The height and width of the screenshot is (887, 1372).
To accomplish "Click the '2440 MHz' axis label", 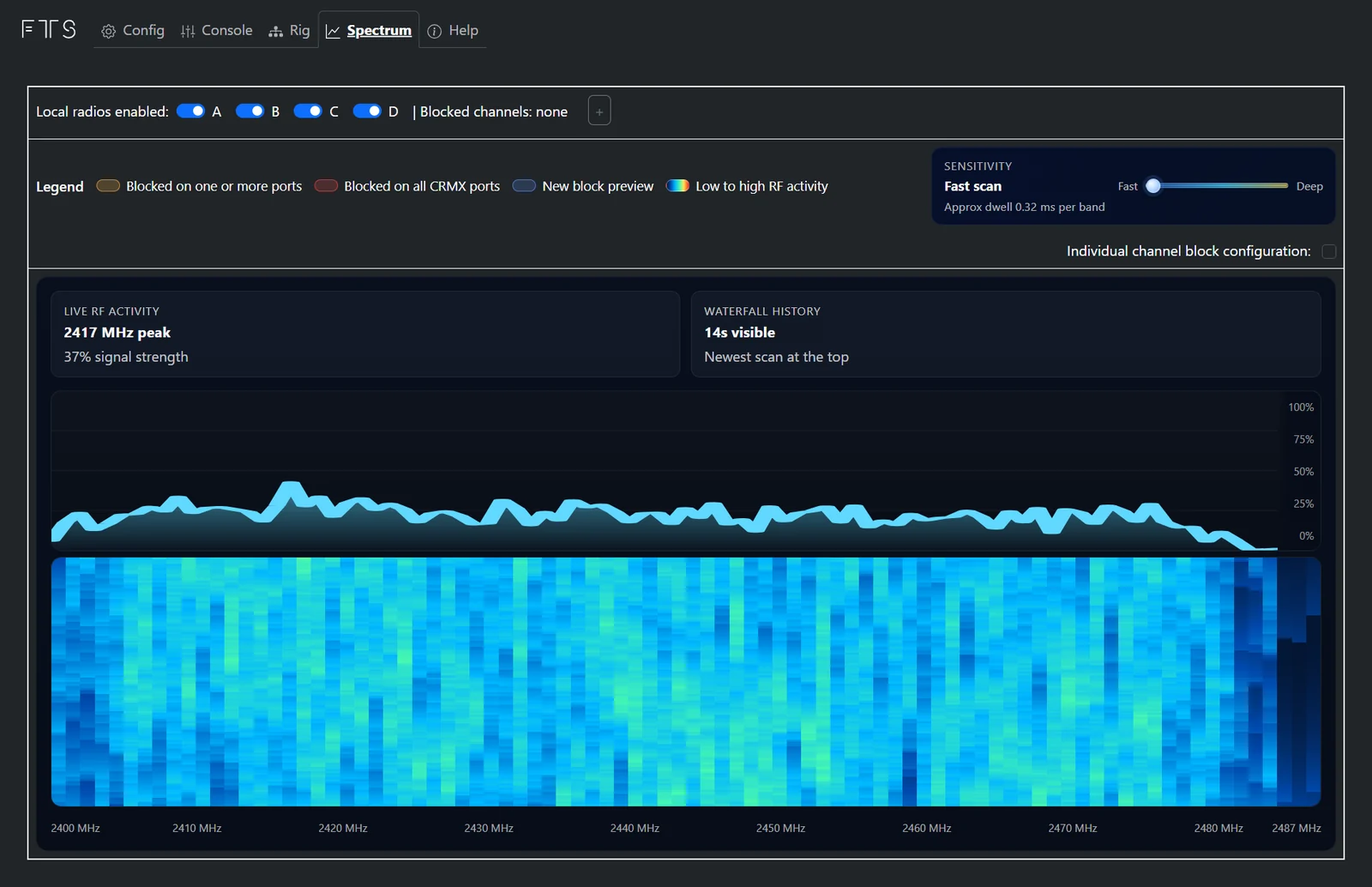I will (635, 828).
